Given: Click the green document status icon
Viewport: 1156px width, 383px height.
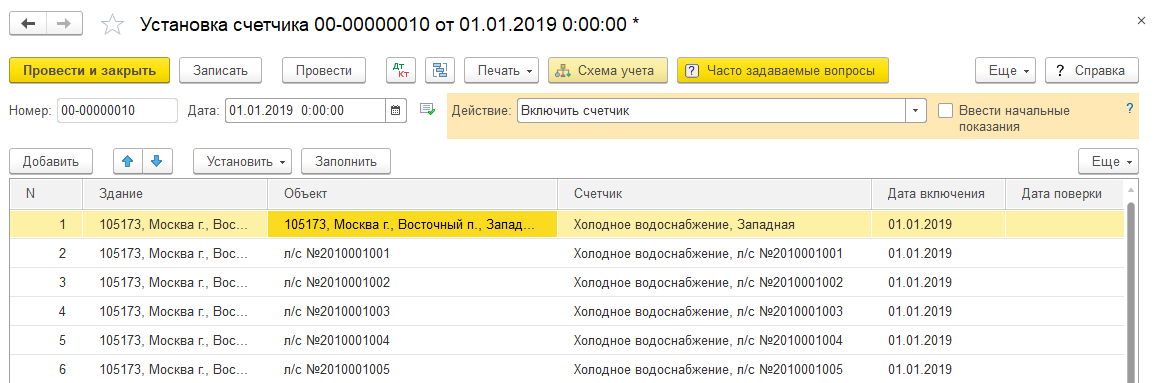Looking at the screenshot, I should (427, 109).
